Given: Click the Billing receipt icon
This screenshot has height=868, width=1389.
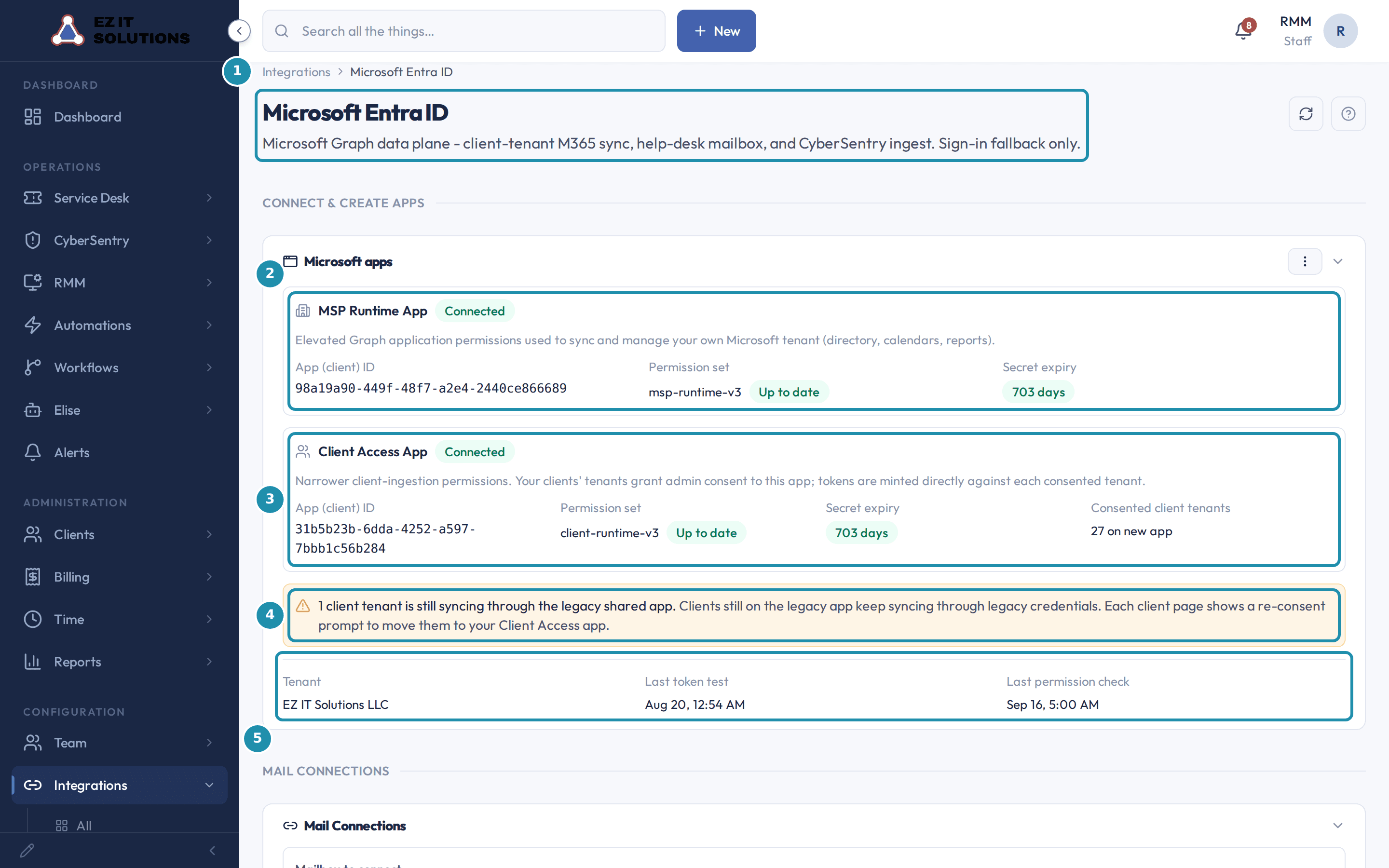Looking at the screenshot, I should (x=33, y=576).
